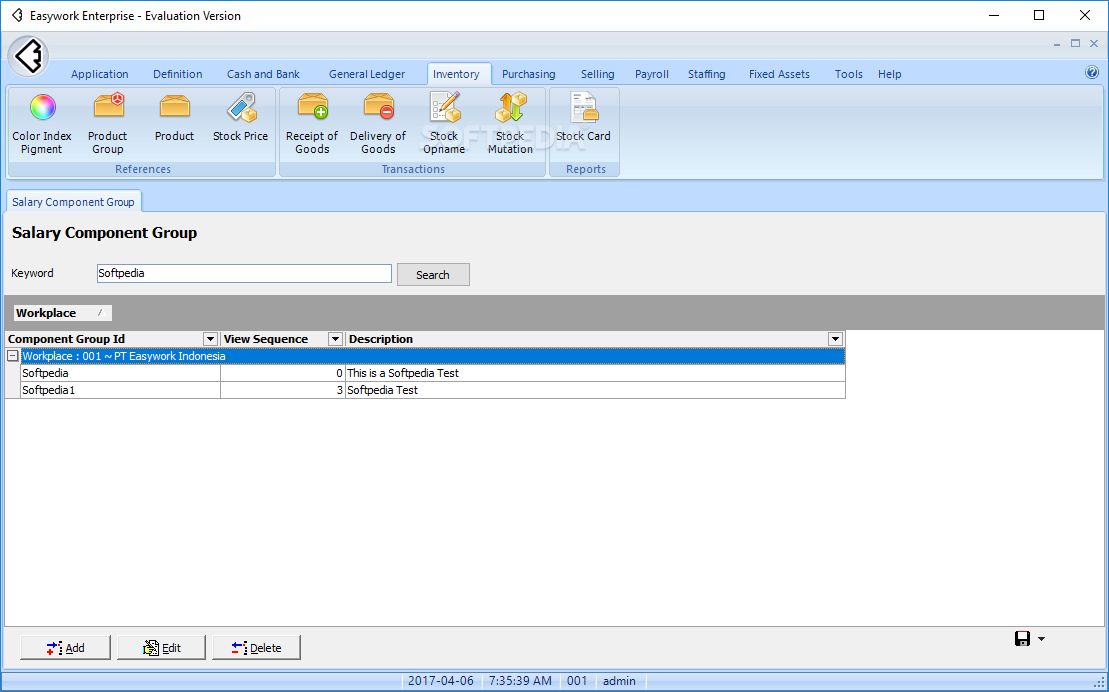The height and width of the screenshot is (692, 1109).
Task: Open Component Group Id column filter dropdown
Action: coord(210,339)
